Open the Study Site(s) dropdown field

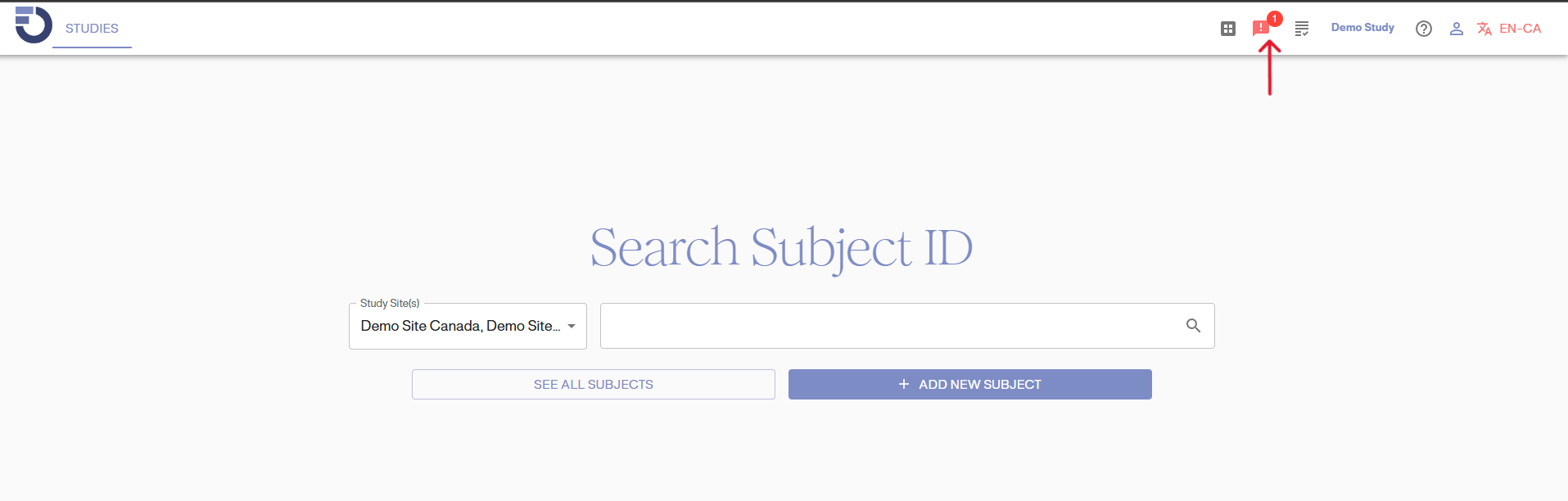[460, 326]
